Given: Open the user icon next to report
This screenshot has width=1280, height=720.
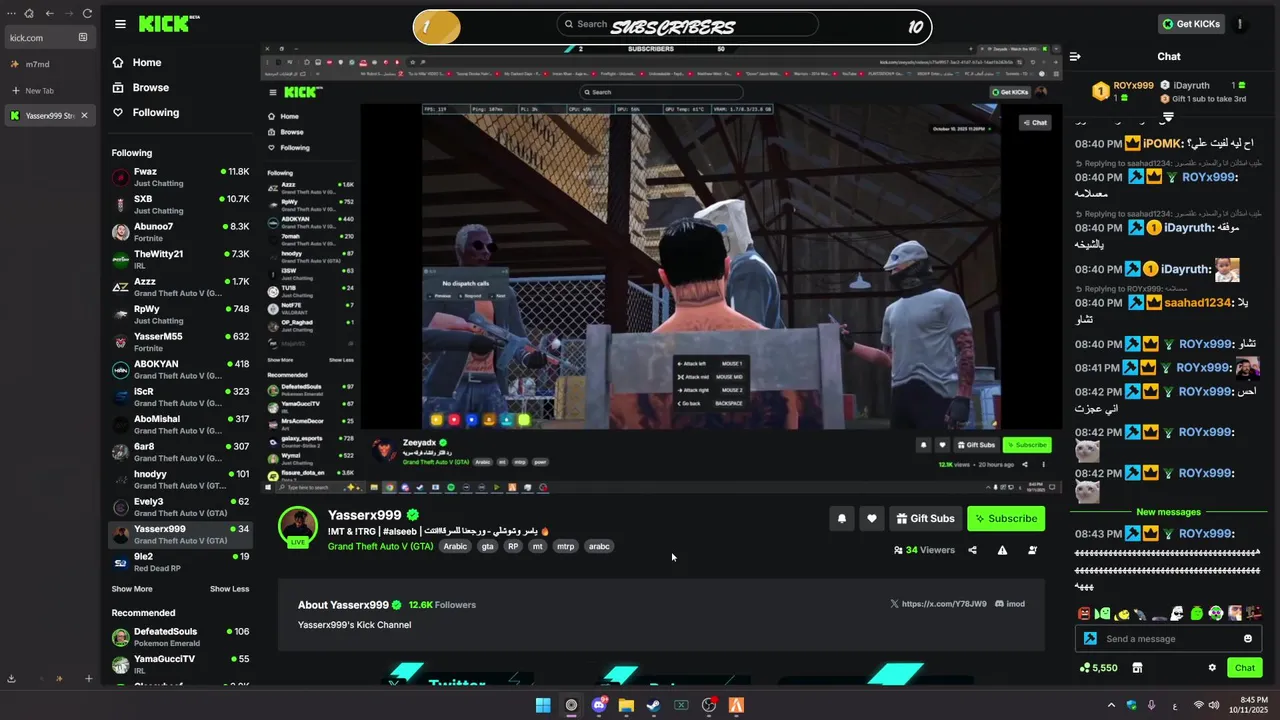Looking at the screenshot, I should pyautogui.click(x=1033, y=550).
